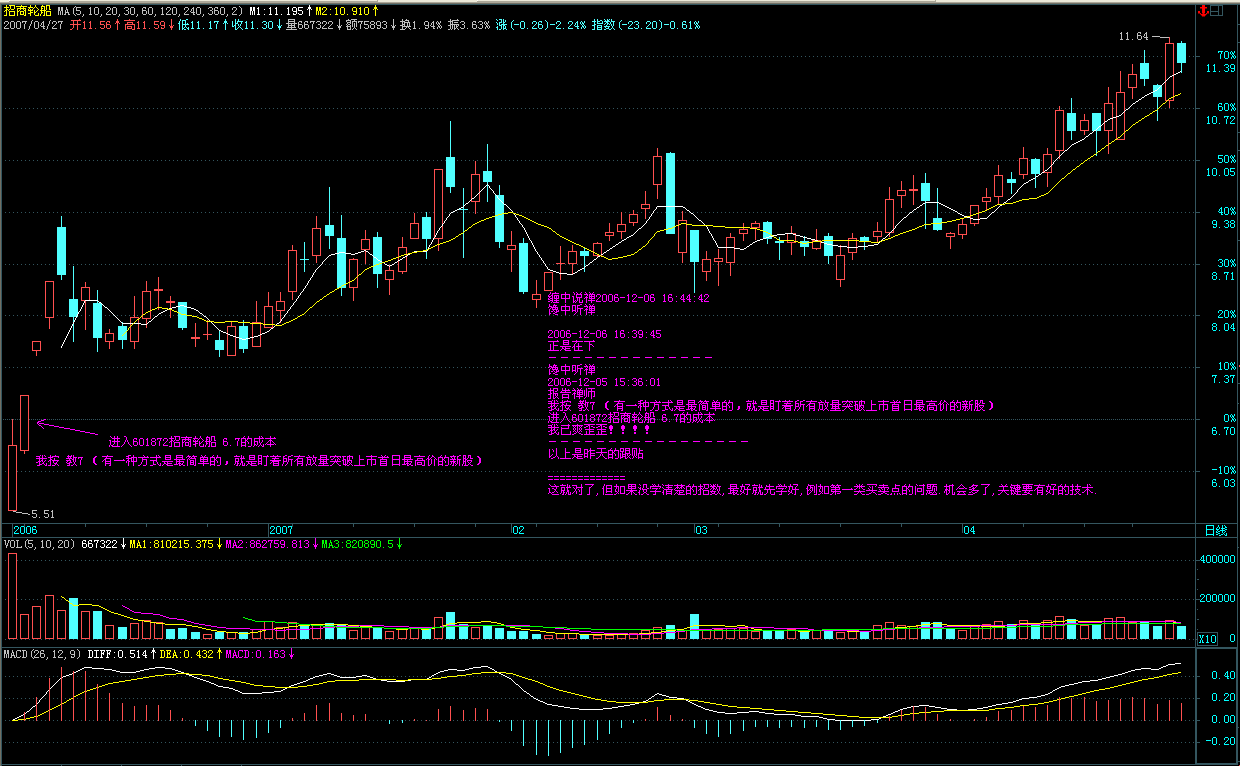
Task: Click the X10 volume scale box
Action: (1207, 638)
